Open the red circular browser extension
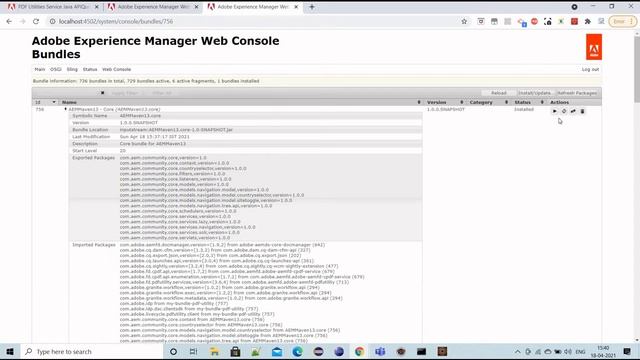The image size is (640, 360). (534, 21)
